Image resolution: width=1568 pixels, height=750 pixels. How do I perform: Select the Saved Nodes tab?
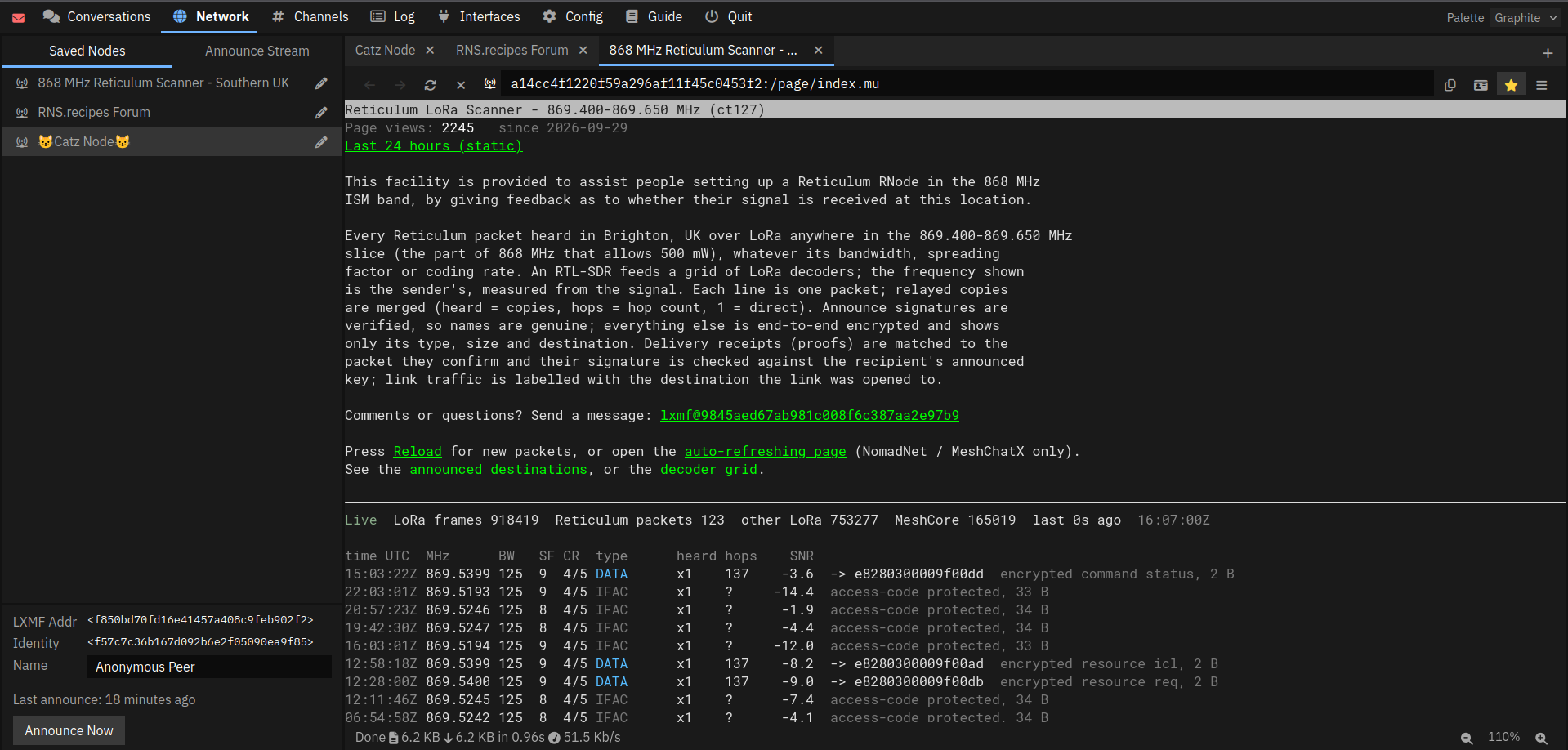tap(87, 51)
